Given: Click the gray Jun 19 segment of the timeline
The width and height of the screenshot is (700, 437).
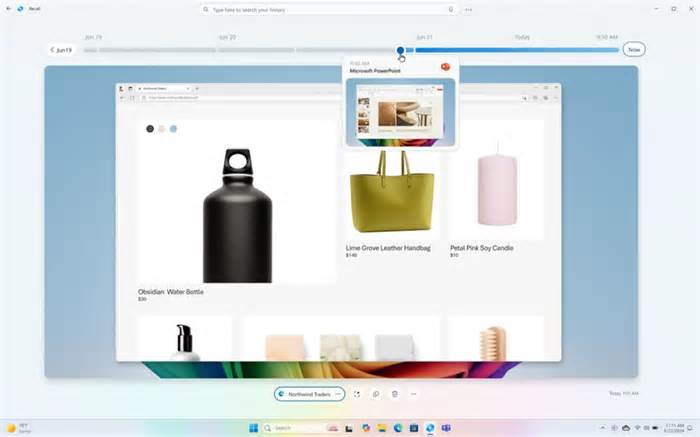Looking at the screenshot, I should point(157,50).
